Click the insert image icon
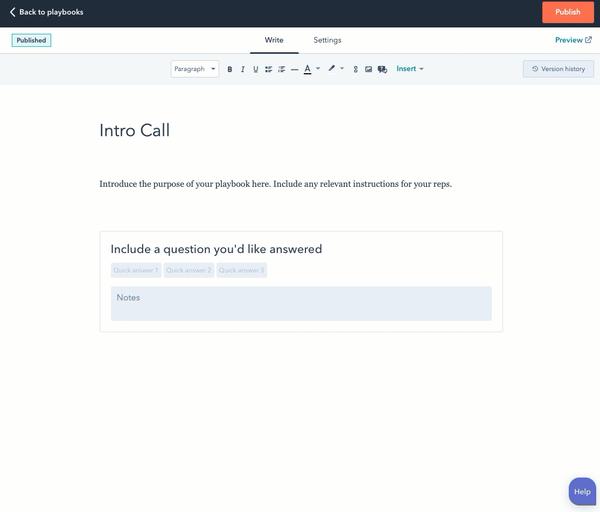 (x=368, y=69)
